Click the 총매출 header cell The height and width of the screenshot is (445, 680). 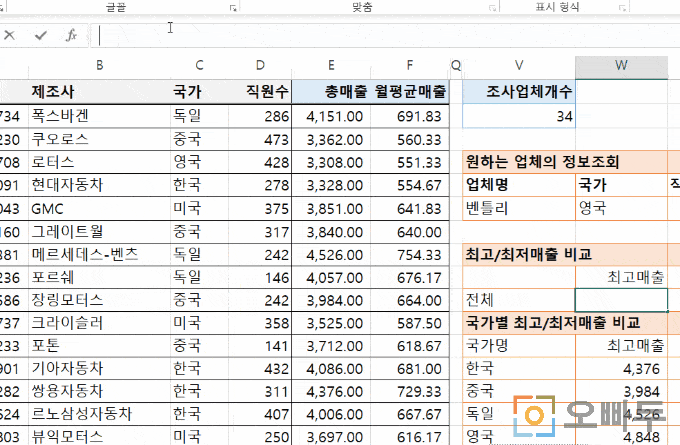pos(331,92)
